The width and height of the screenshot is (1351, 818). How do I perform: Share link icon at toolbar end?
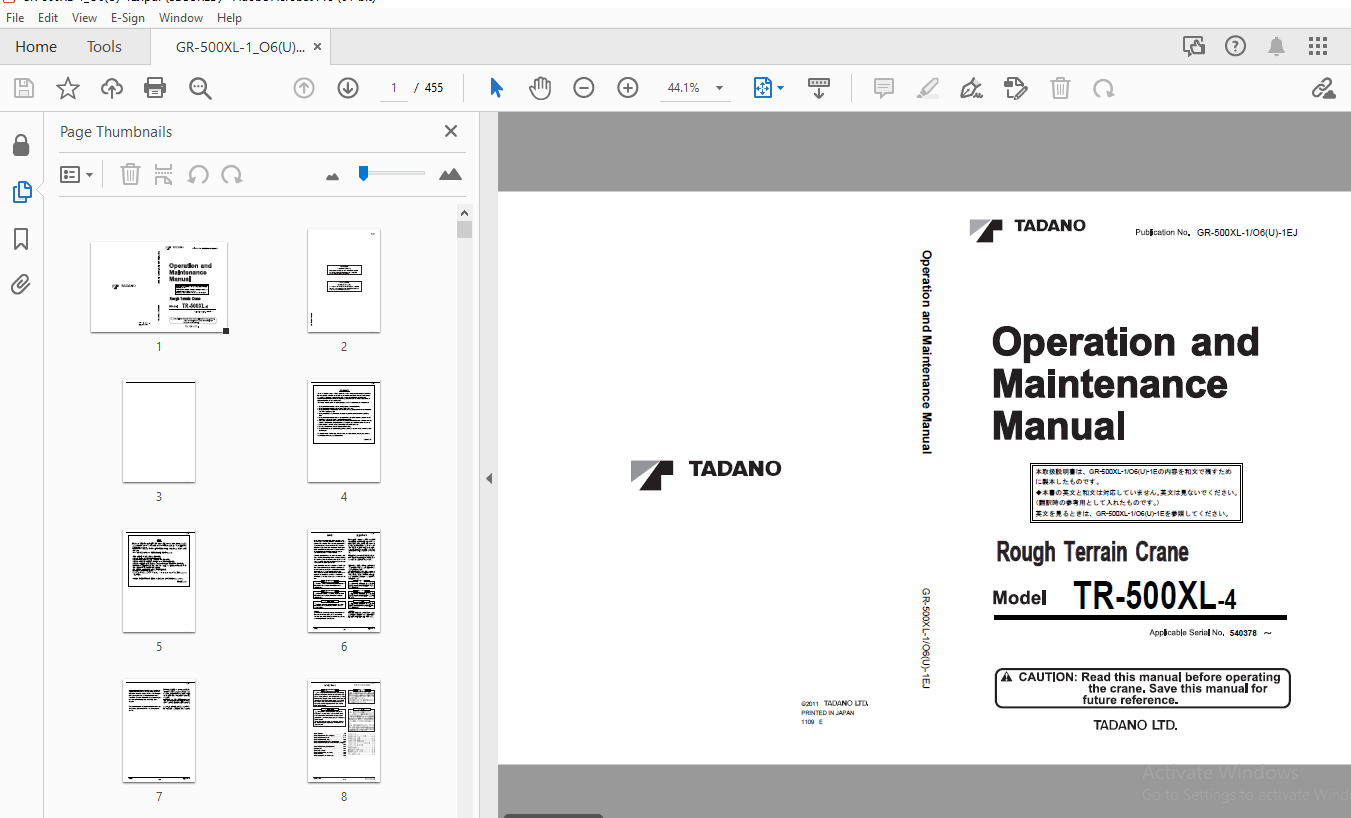(1324, 88)
